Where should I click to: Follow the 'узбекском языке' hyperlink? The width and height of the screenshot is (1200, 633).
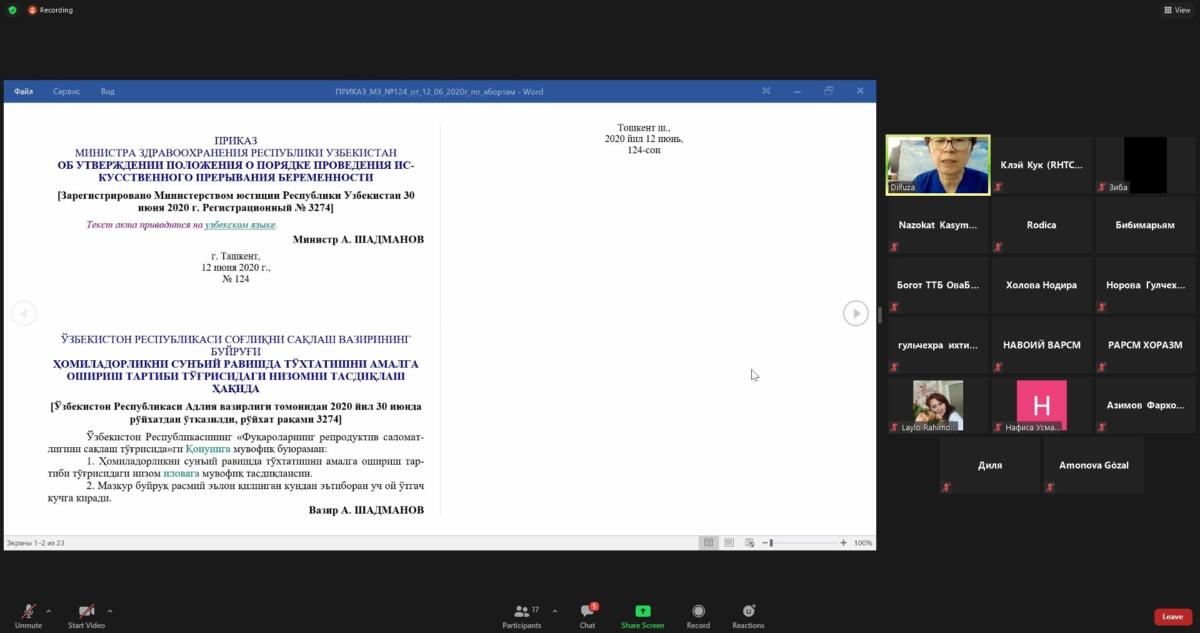(240, 225)
